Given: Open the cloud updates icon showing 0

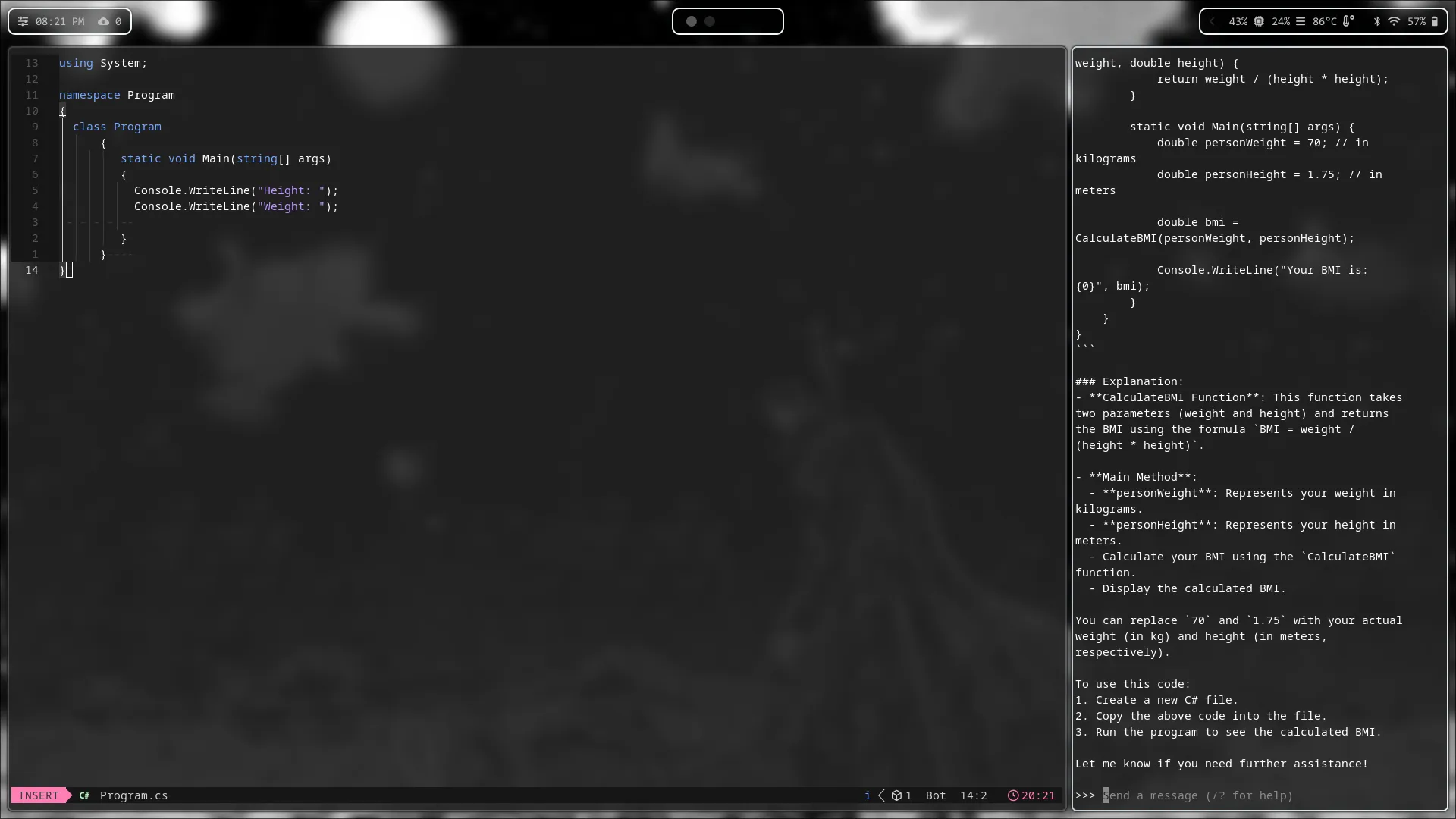Looking at the screenshot, I should coord(104,21).
